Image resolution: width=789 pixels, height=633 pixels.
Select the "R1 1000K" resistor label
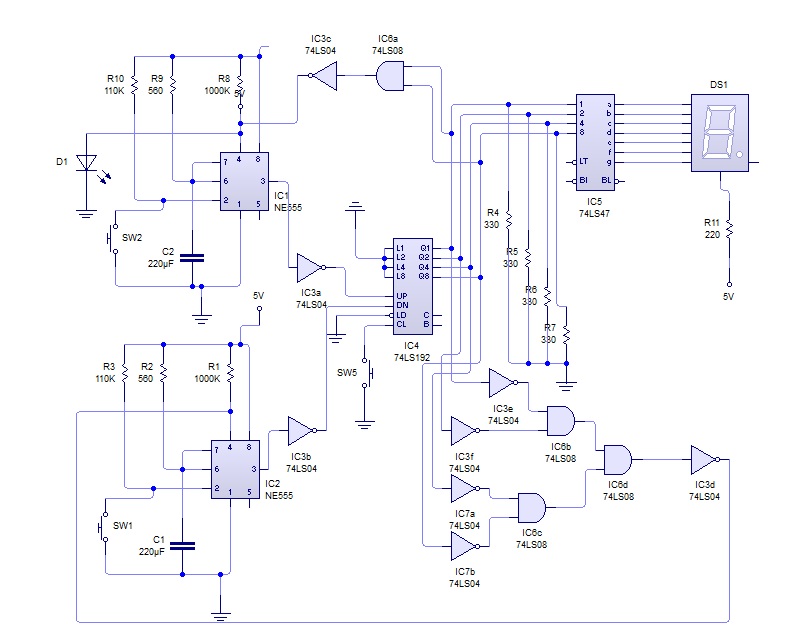click(208, 372)
